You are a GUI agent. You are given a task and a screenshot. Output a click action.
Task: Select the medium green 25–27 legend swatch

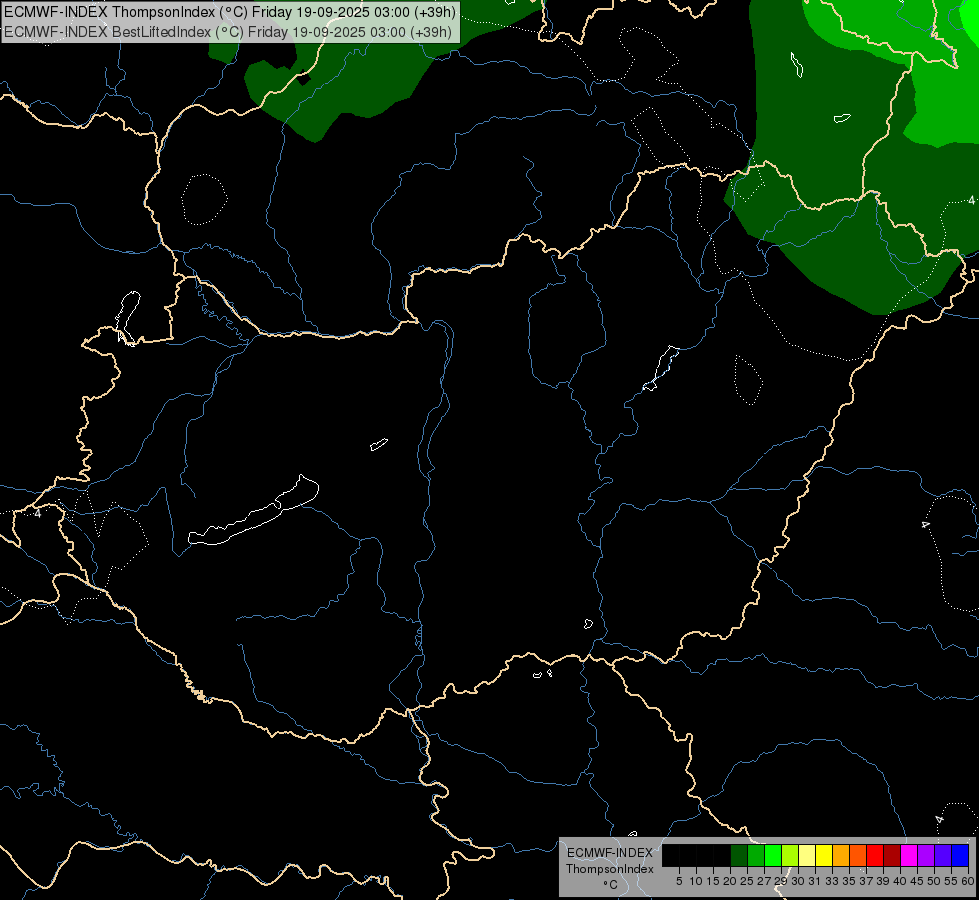(x=756, y=855)
